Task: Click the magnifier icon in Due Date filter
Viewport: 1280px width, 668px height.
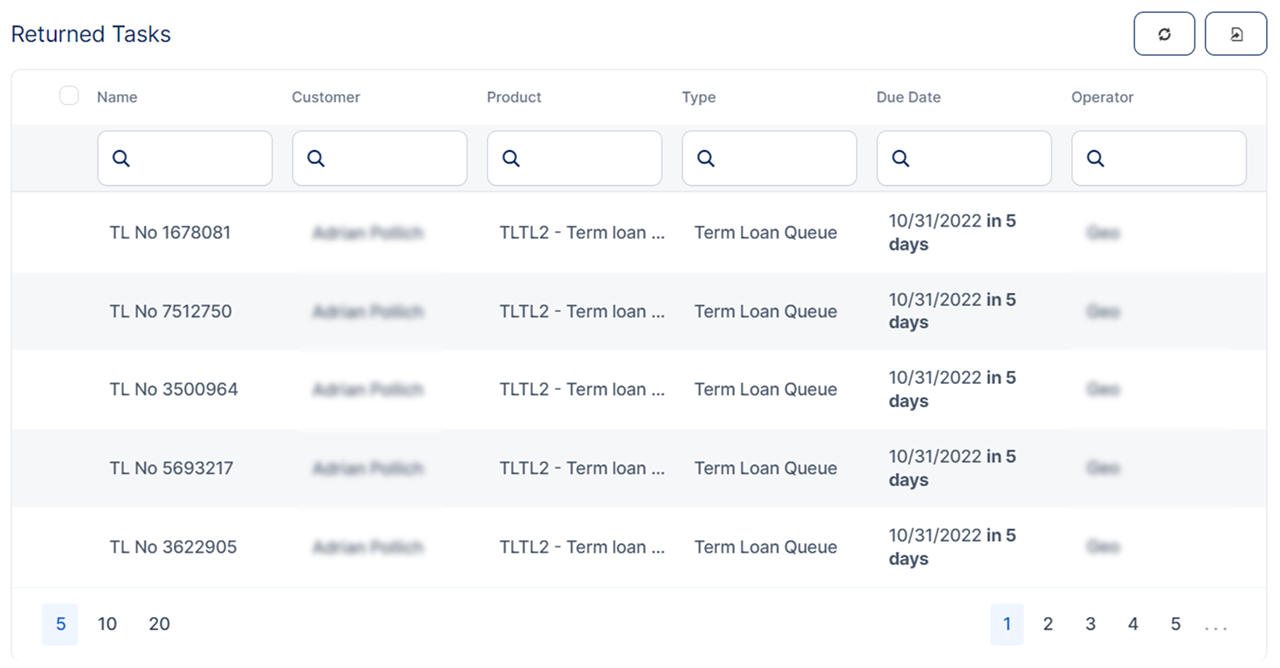Action: (x=901, y=158)
